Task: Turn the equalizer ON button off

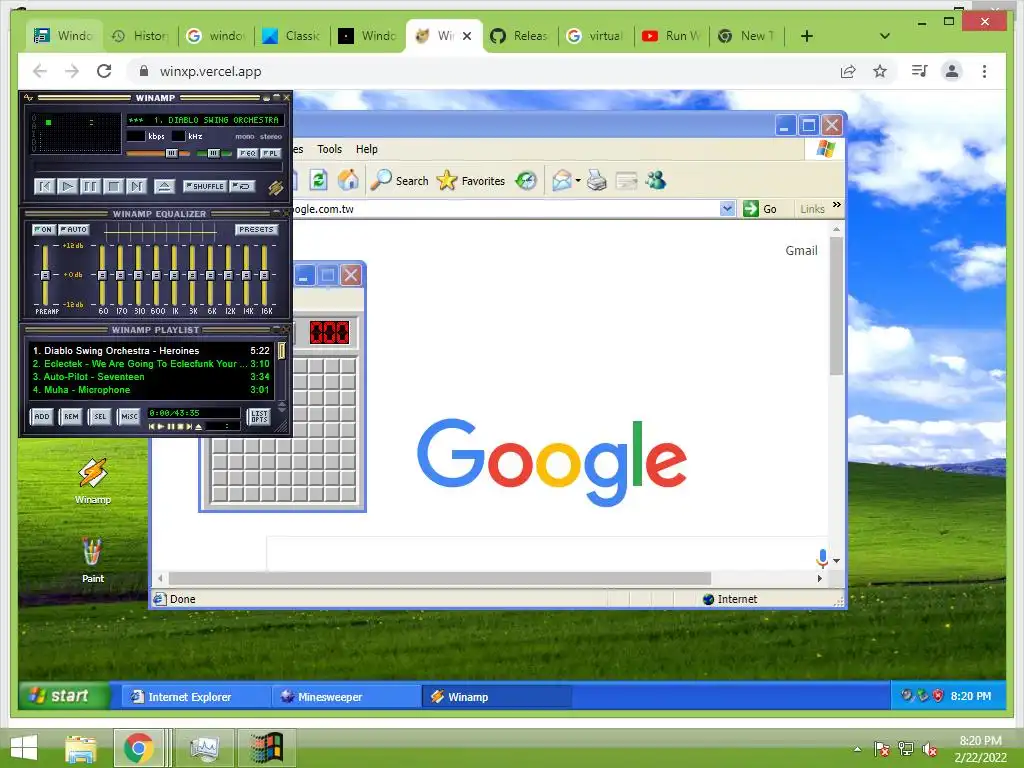Action: pyautogui.click(x=44, y=229)
